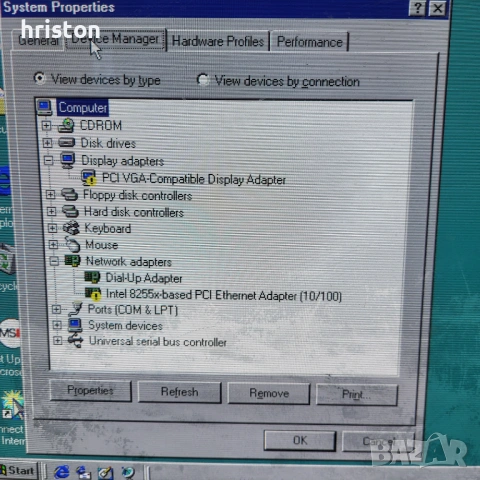This screenshot has width=480, height=480.
Task: Select the CDROM drive icon
Action: click(x=66, y=125)
